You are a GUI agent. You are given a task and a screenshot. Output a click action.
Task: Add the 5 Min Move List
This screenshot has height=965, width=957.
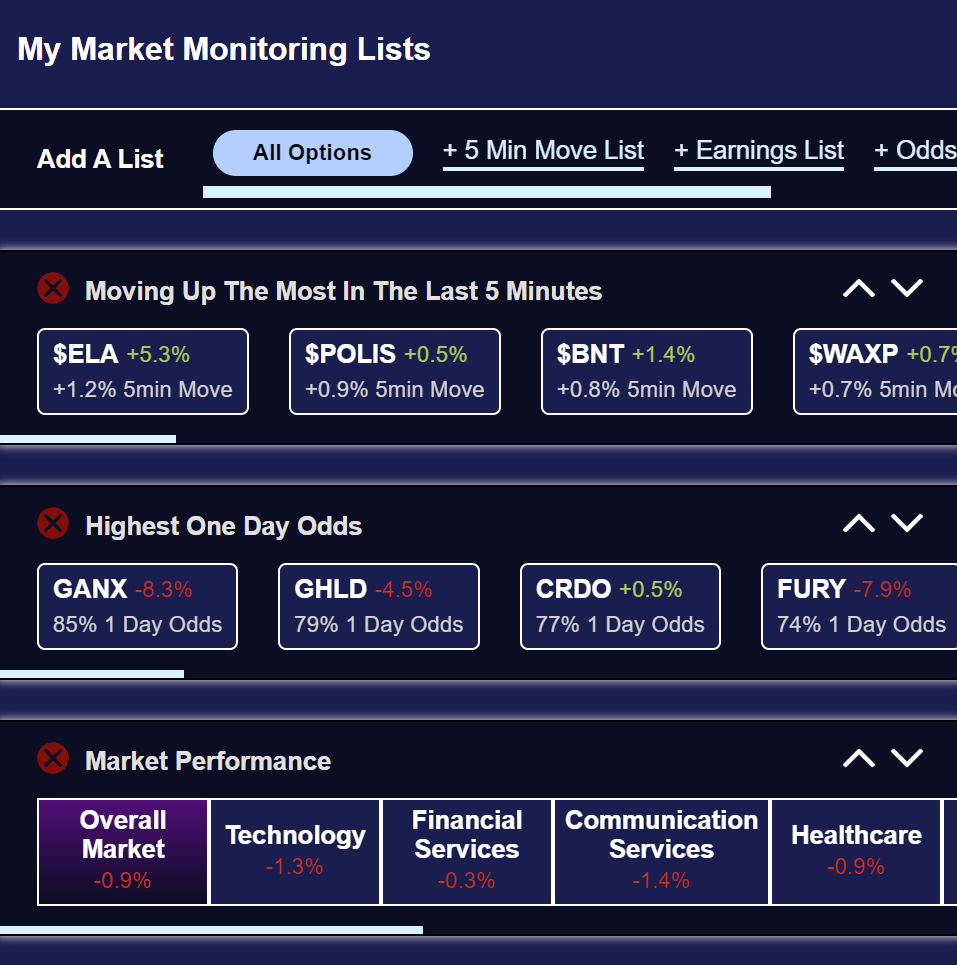click(x=543, y=151)
